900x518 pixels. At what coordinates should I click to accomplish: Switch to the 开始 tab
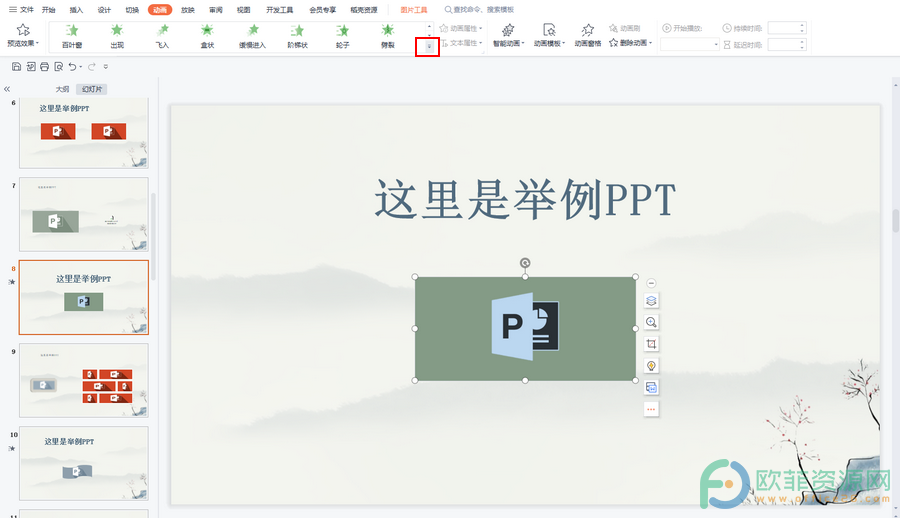point(49,10)
